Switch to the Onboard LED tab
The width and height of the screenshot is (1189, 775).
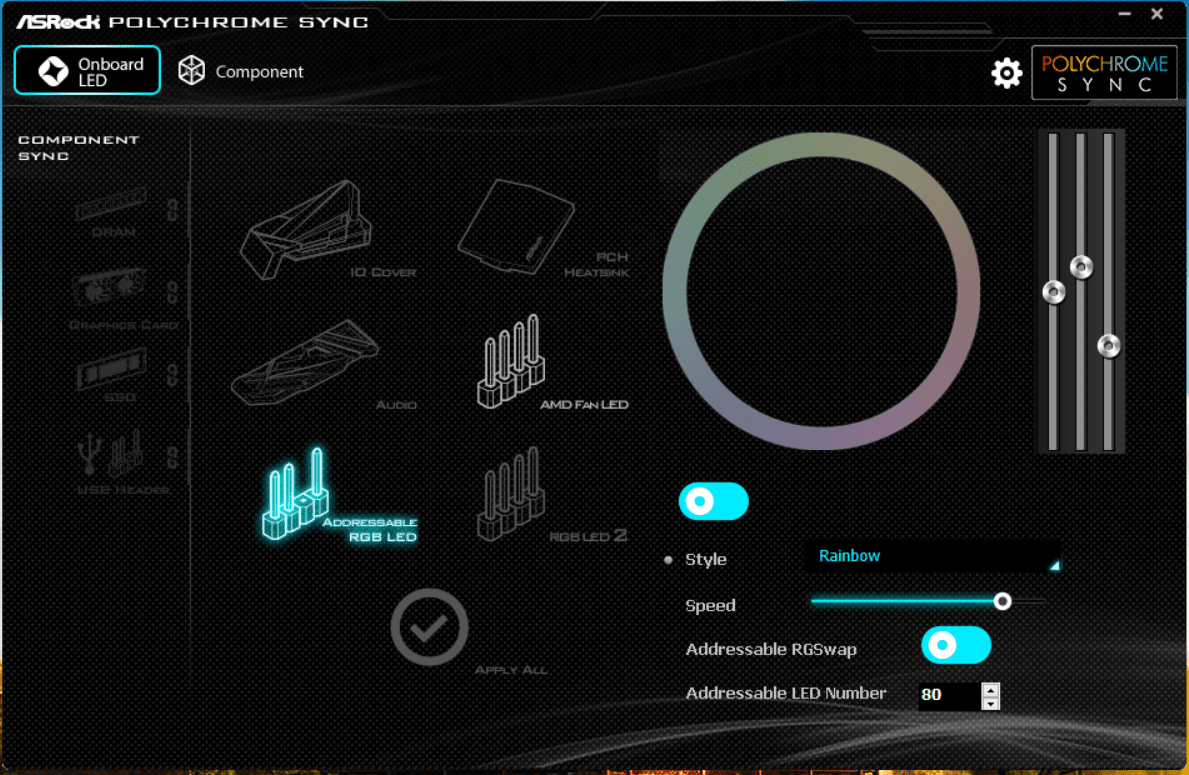pyautogui.click(x=87, y=71)
